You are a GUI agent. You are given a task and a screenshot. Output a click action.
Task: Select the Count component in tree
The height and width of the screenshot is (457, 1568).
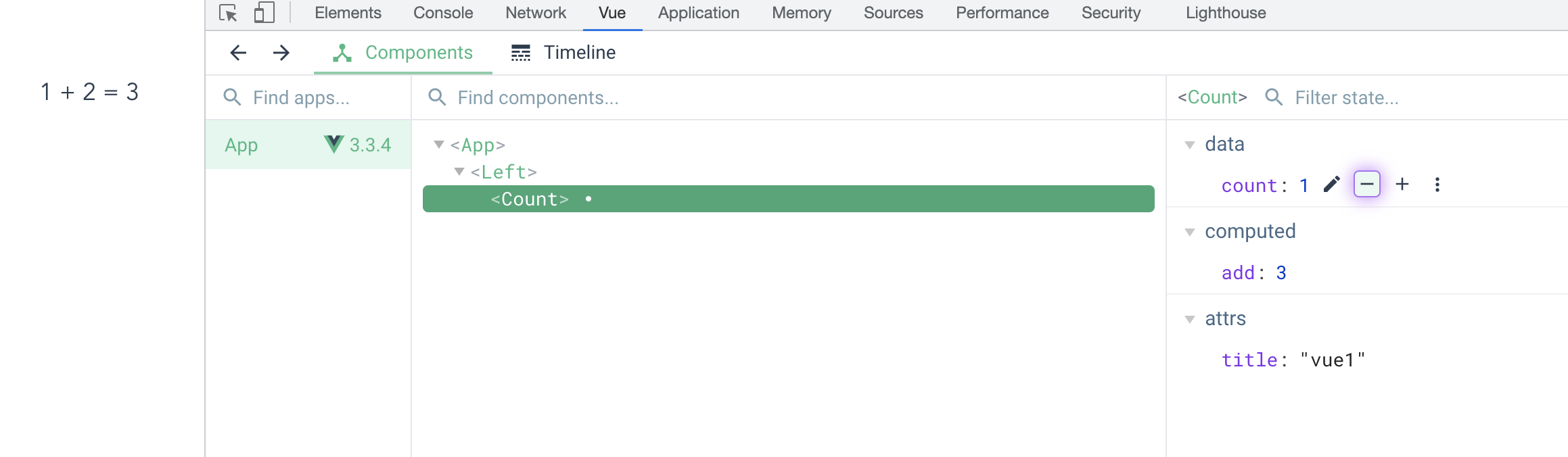(789, 199)
